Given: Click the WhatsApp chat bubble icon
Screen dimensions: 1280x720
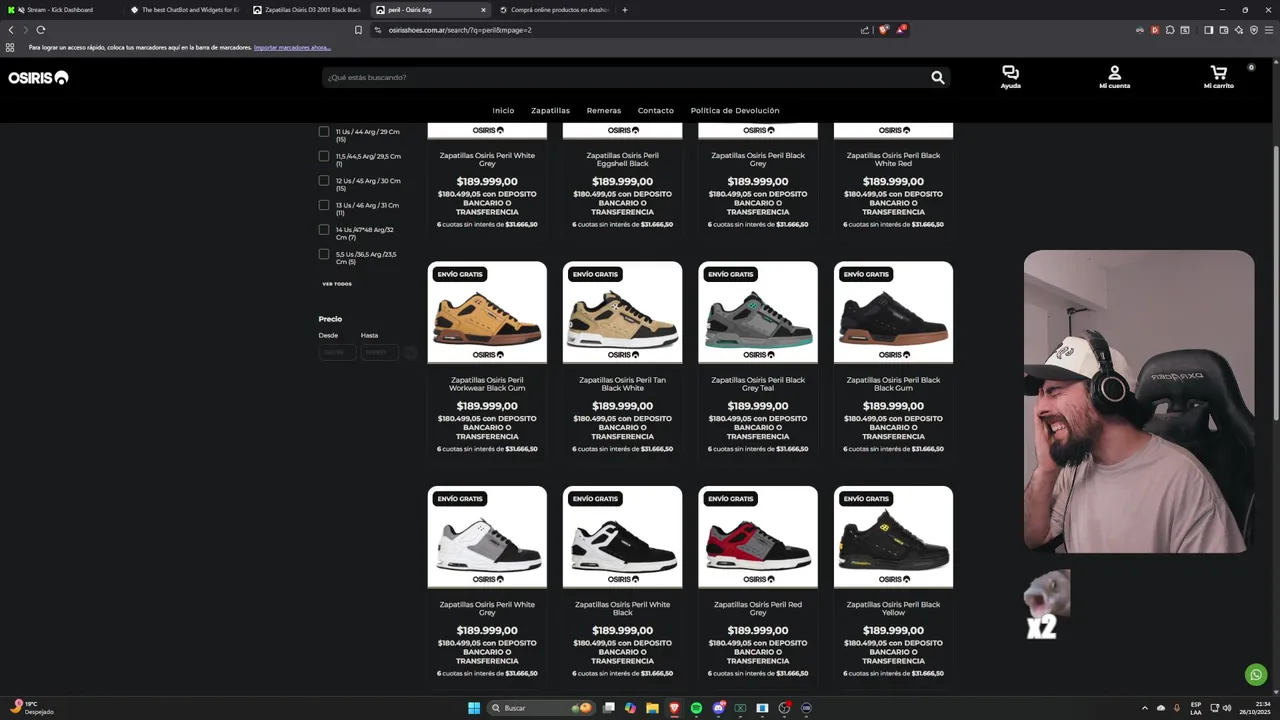Looking at the screenshot, I should (1256, 675).
